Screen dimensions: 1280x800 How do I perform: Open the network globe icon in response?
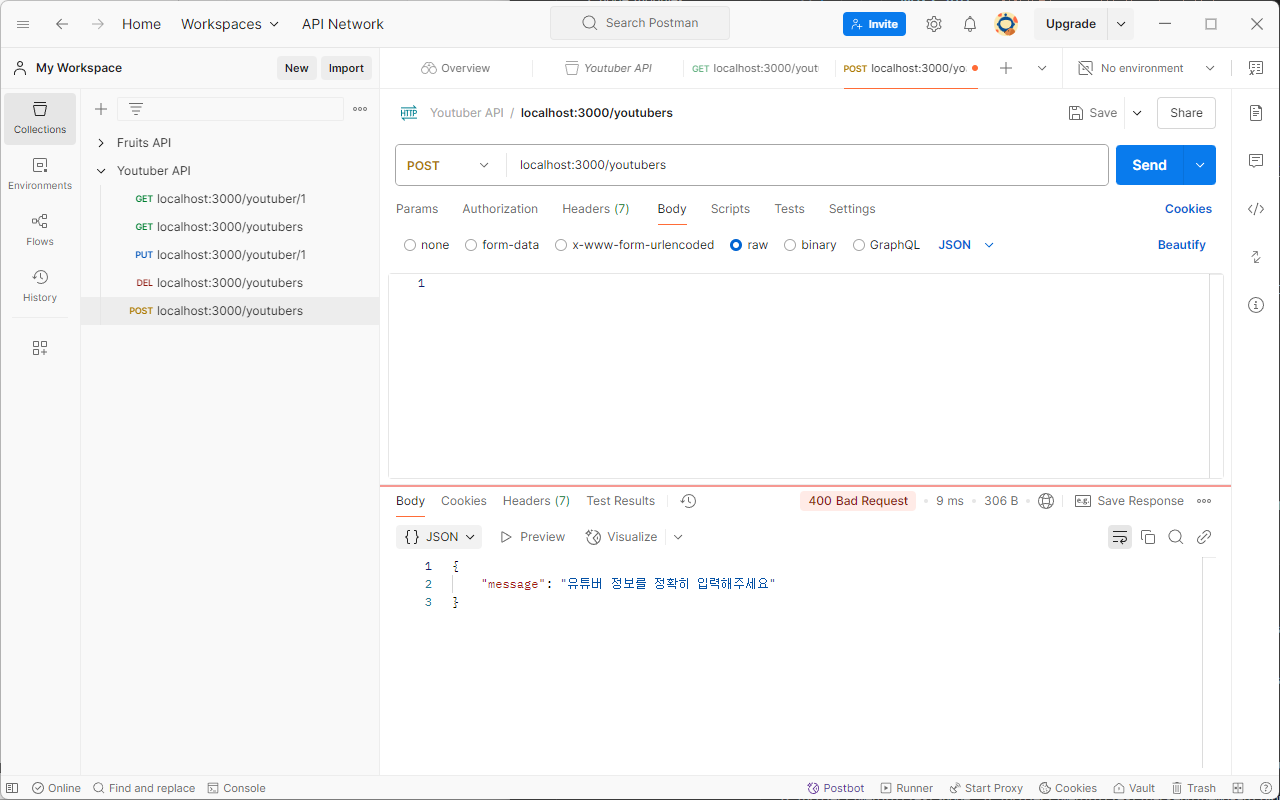coord(1046,501)
